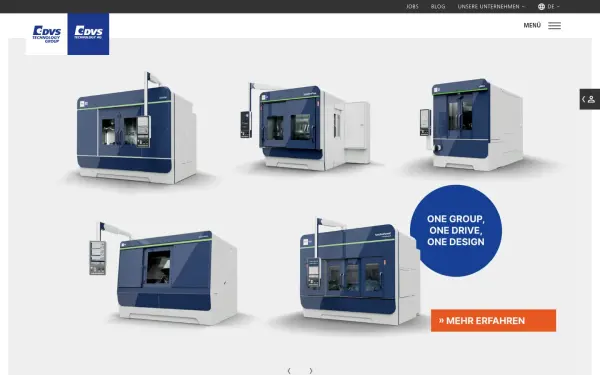This screenshot has height=375, width=600.
Task: Click the One Group, One Drive, One Design badge
Action: pos(456,231)
